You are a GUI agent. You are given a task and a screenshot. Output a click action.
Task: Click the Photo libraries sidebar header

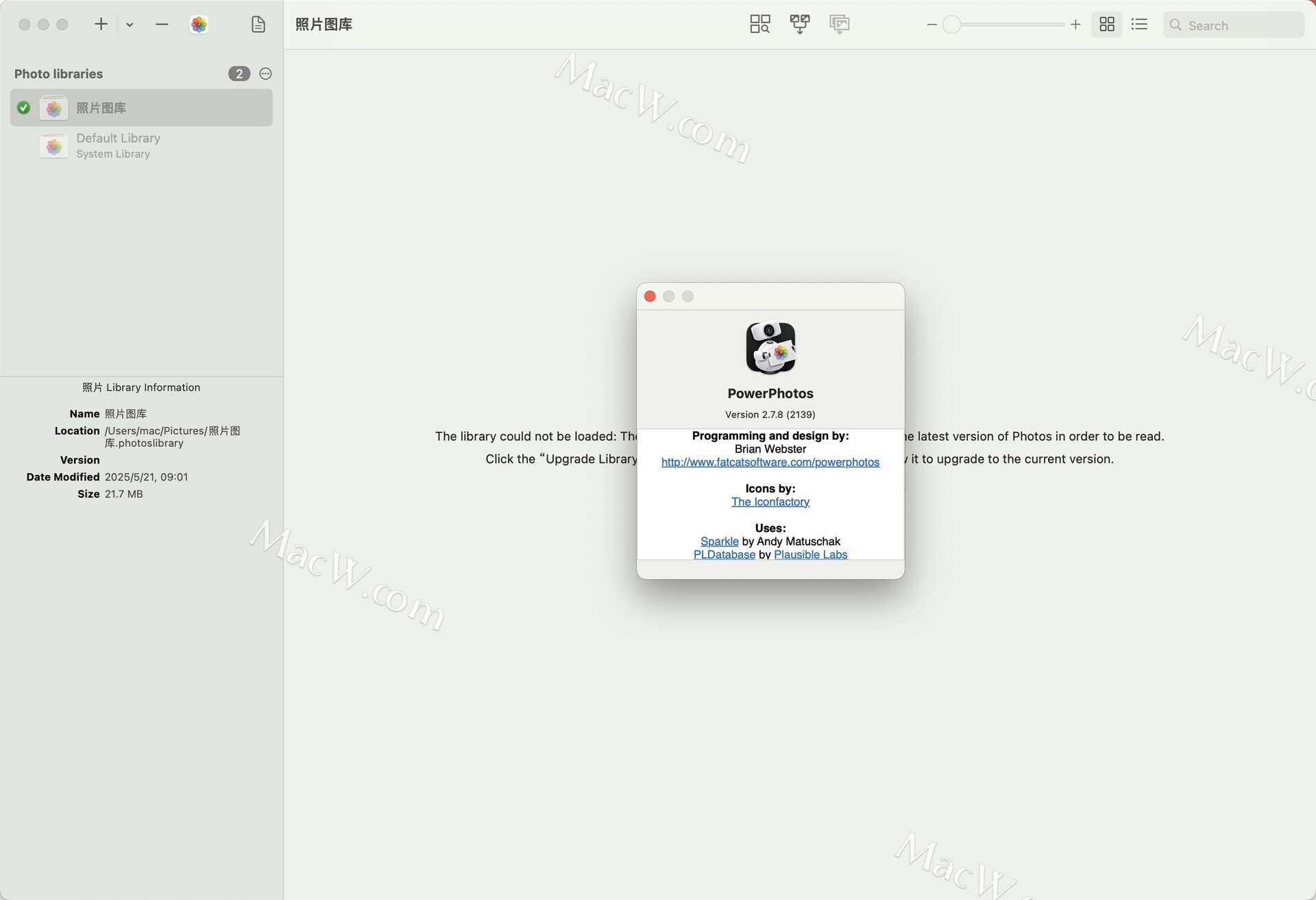pyautogui.click(x=59, y=73)
